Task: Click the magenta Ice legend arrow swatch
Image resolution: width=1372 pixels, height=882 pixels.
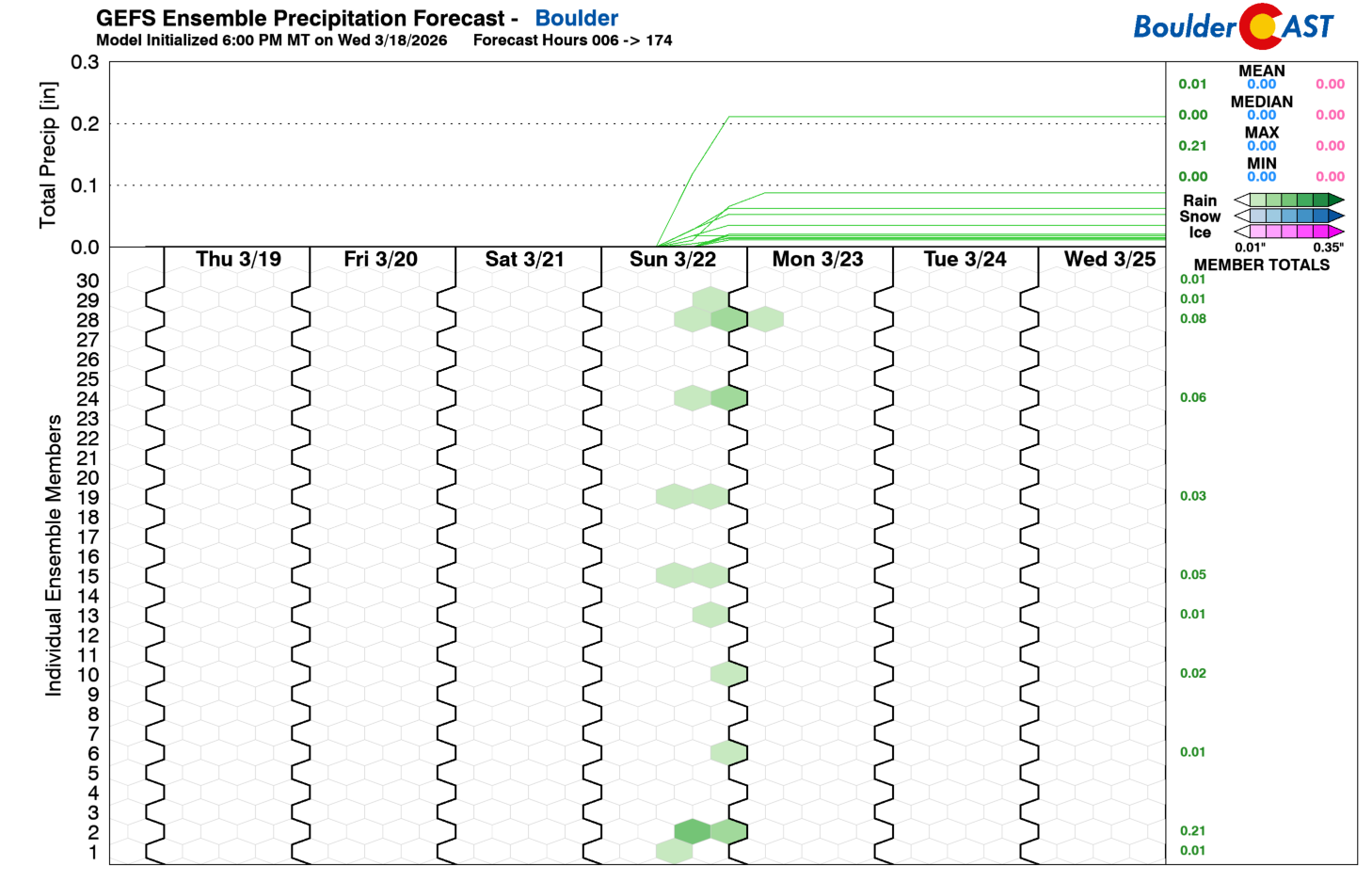Action: pos(1335,232)
